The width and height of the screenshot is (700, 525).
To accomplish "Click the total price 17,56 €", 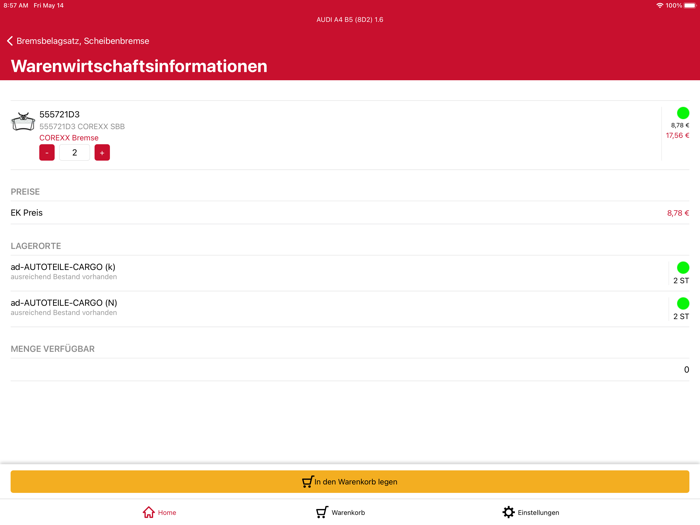I will point(677,135).
